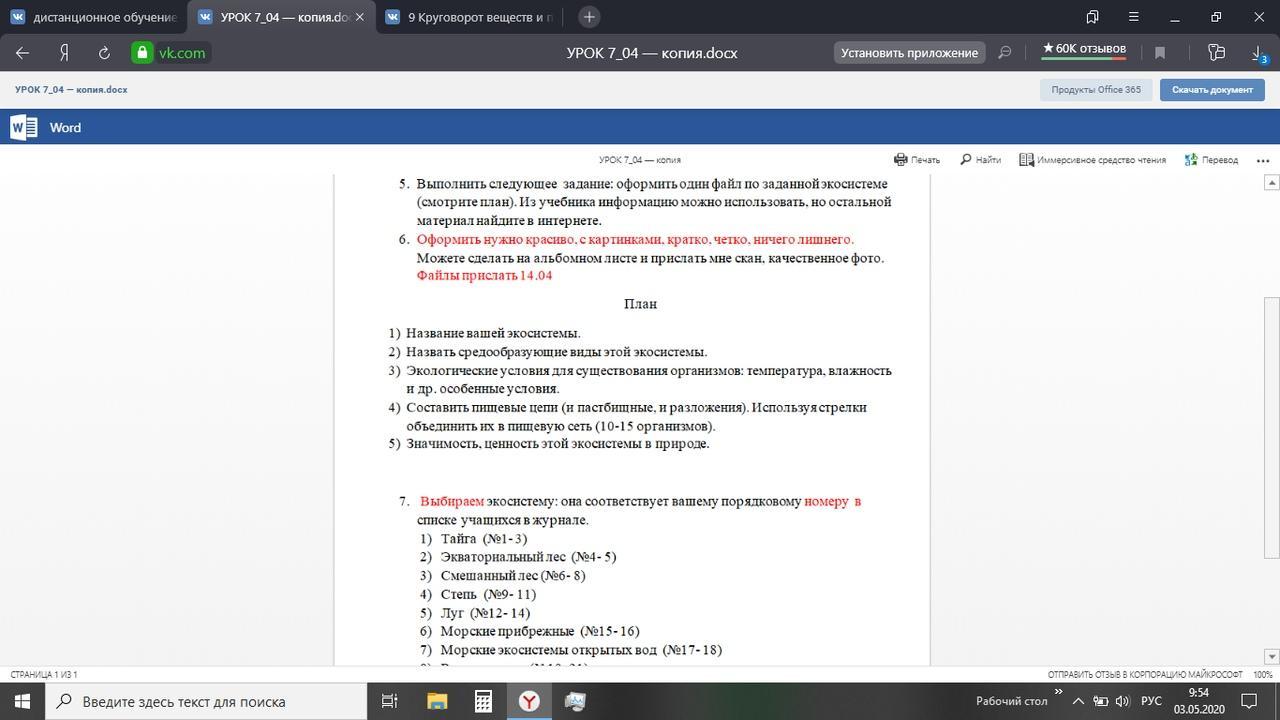Screen dimensions: 1280x720
Task: Open the tab collections icon in title bar
Action: (x=1092, y=17)
